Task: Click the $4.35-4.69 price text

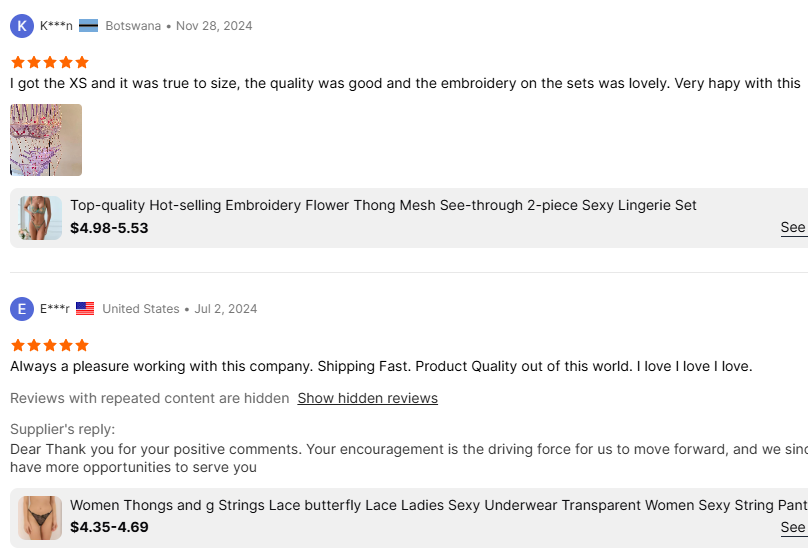Action: coord(109,527)
